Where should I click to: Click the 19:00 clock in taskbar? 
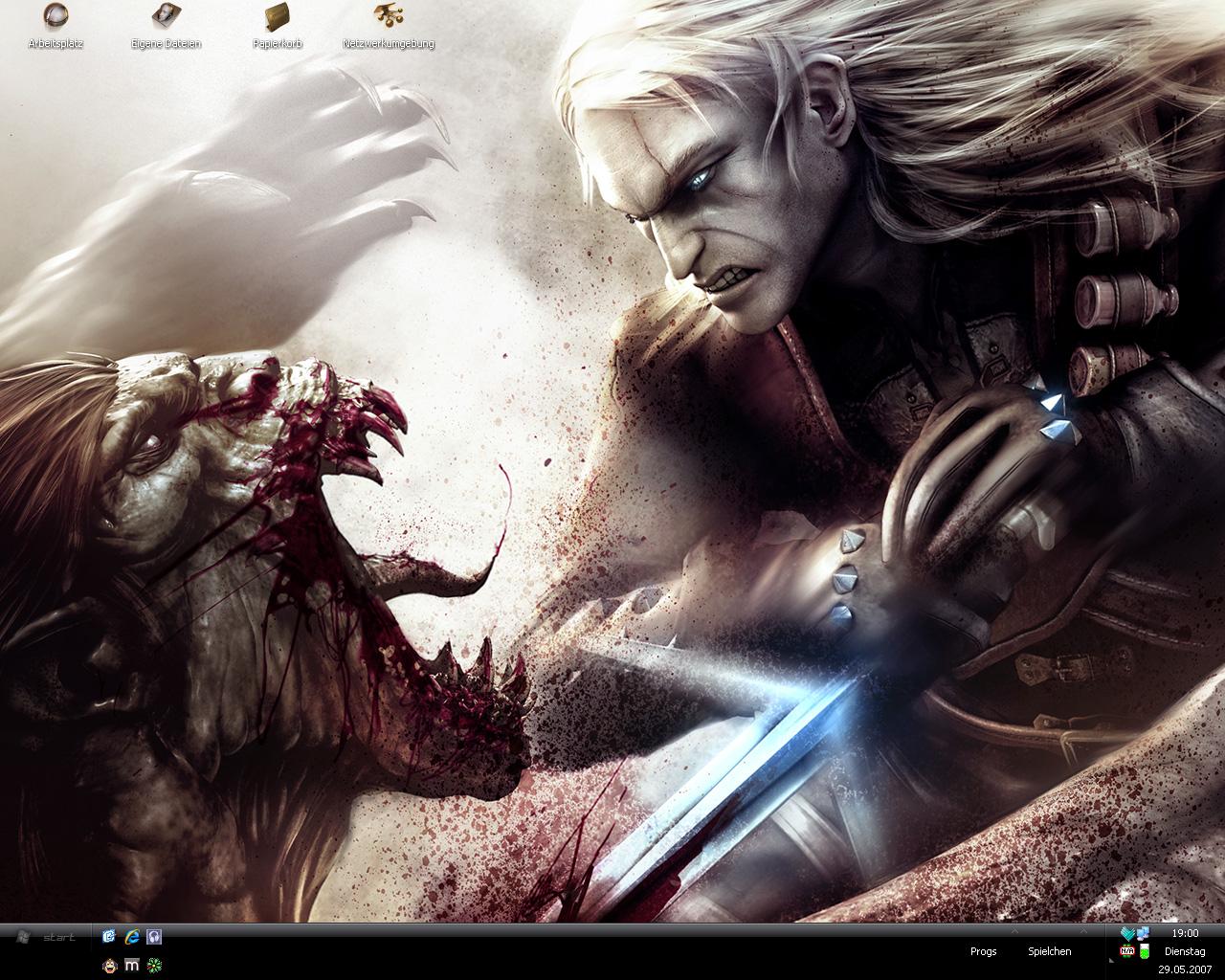(1185, 933)
